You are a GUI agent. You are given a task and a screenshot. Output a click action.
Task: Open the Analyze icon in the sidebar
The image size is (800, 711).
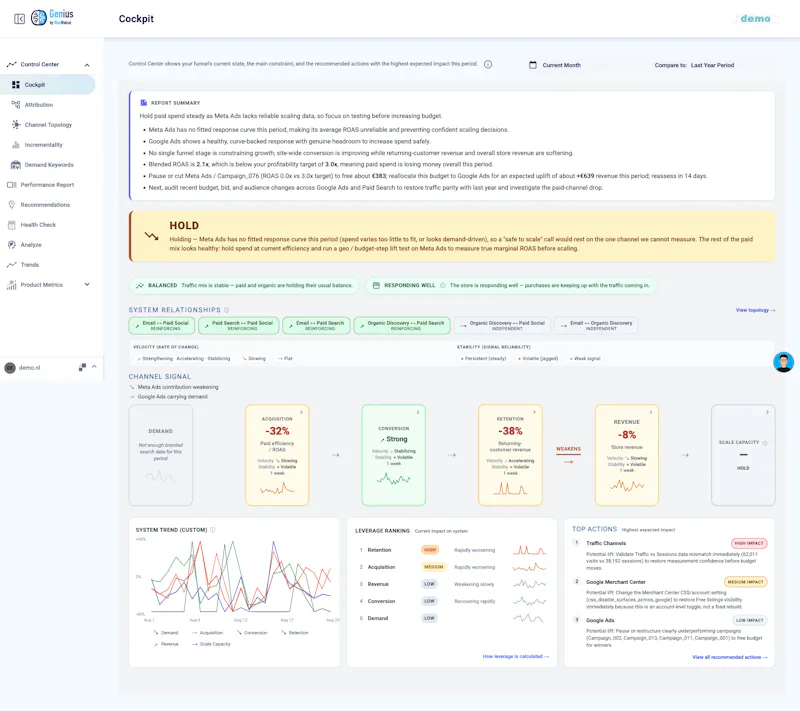coord(12,245)
